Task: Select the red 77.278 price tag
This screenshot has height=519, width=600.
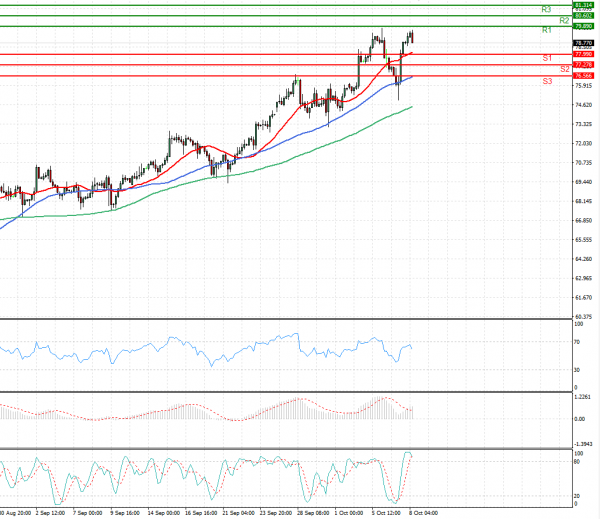Action: [584, 65]
